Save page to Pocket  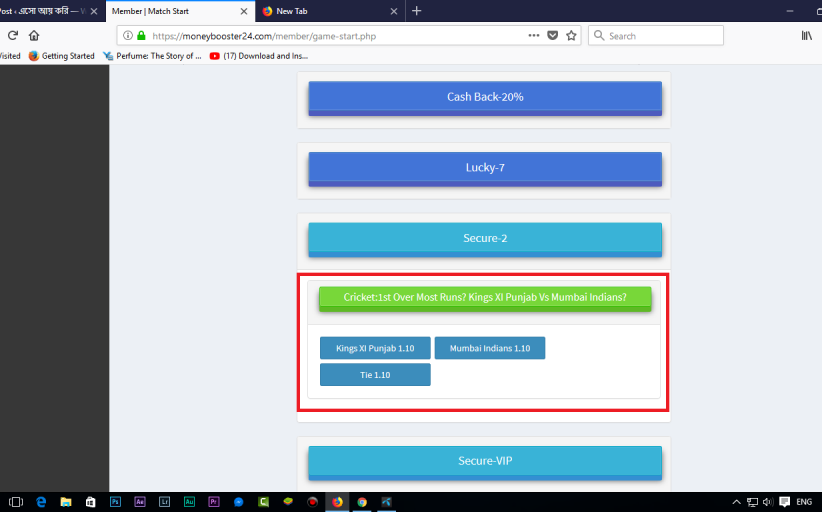point(553,35)
